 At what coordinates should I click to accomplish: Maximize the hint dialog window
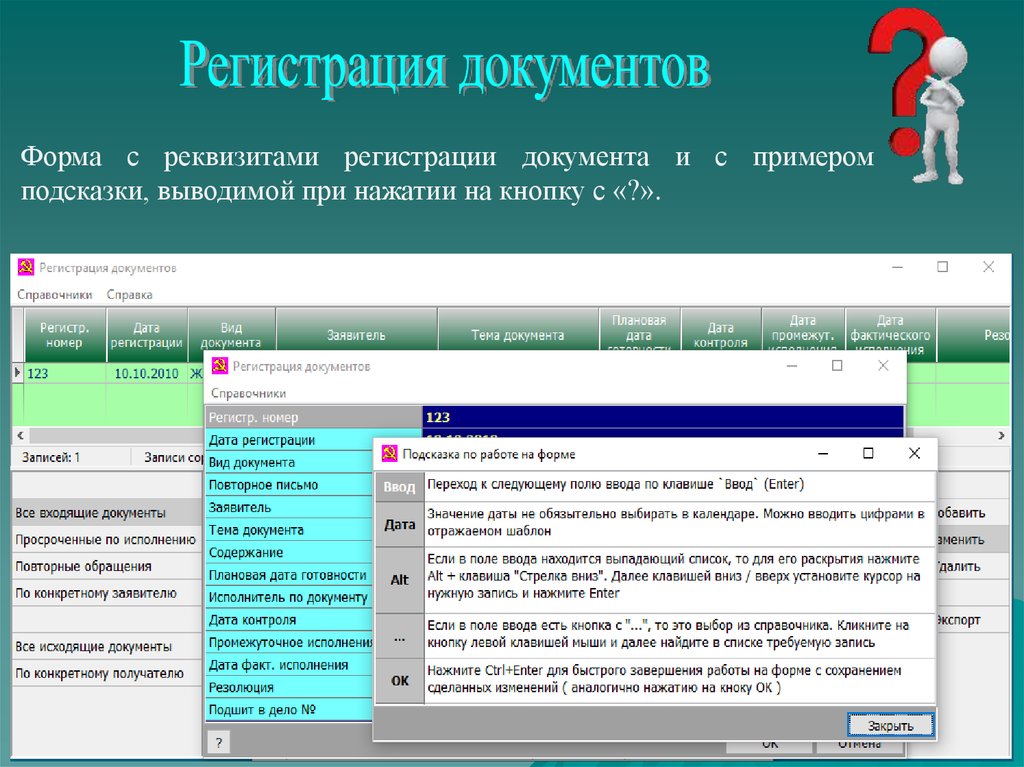point(868,453)
